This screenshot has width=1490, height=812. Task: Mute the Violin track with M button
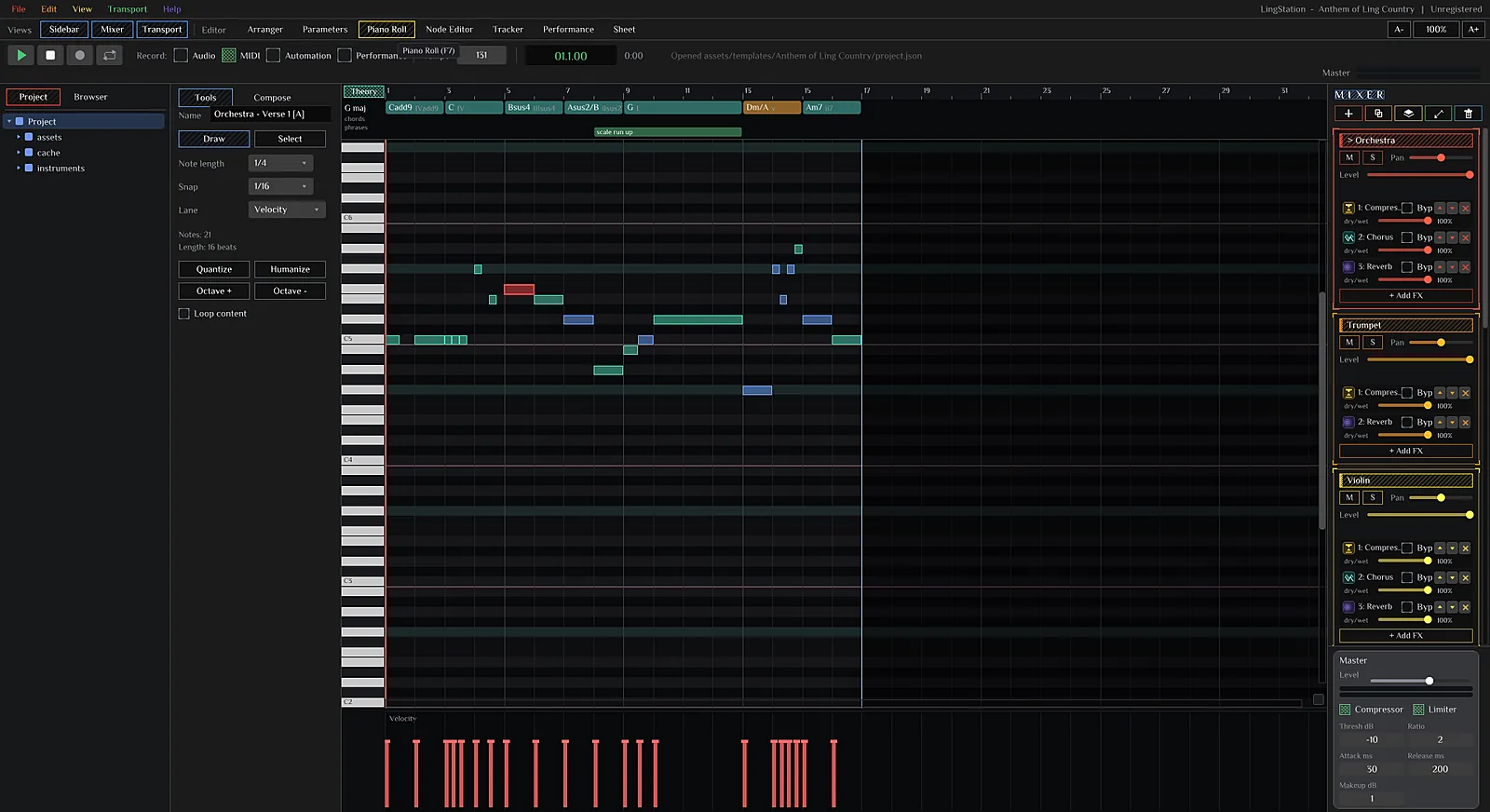(x=1349, y=497)
